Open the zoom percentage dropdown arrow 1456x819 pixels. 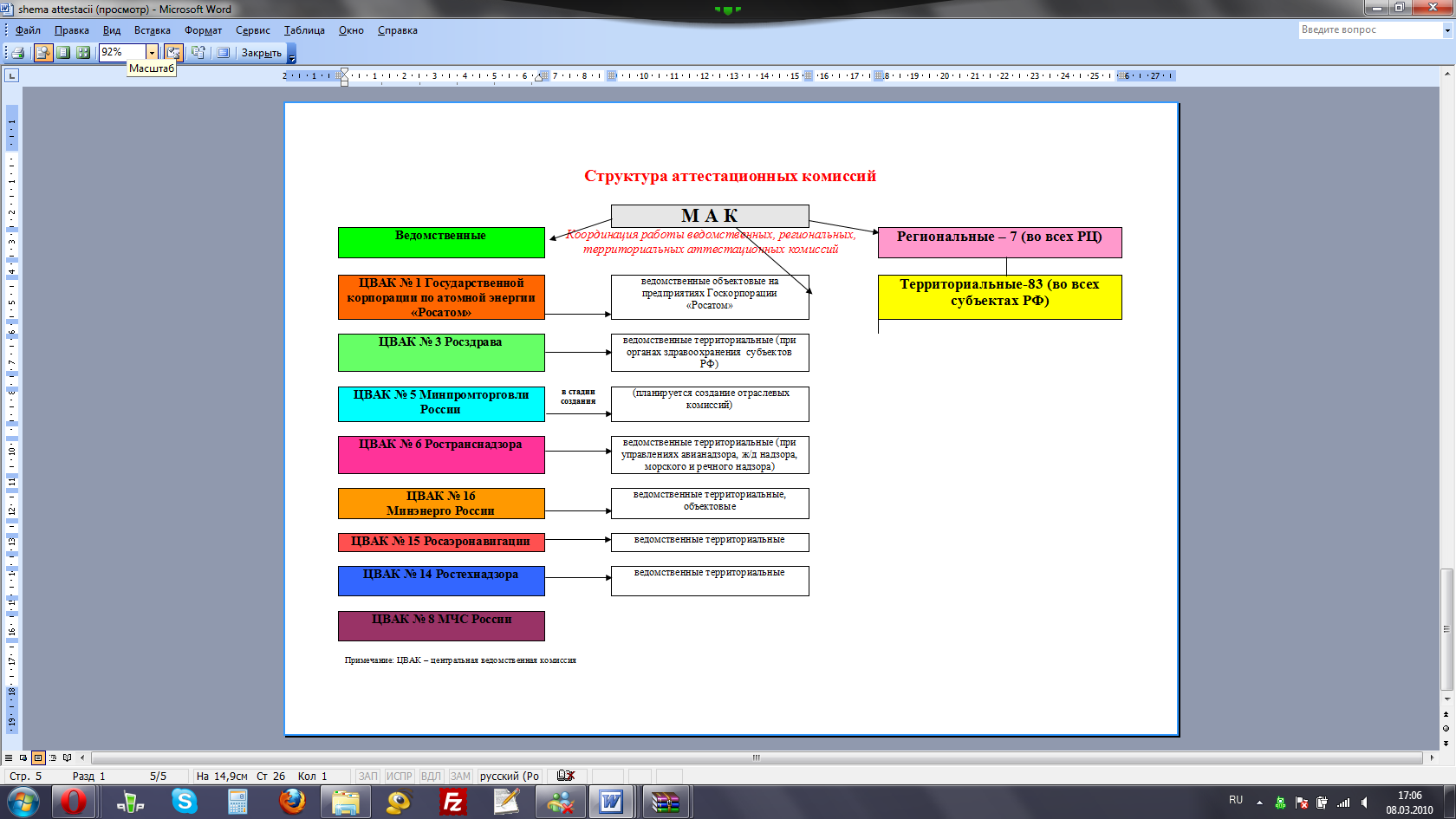[x=152, y=53]
